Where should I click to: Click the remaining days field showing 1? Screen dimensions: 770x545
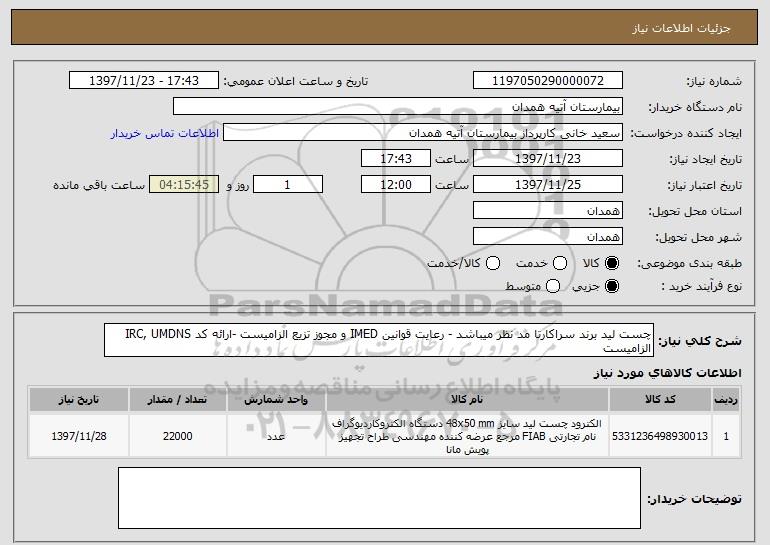(288, 185)
